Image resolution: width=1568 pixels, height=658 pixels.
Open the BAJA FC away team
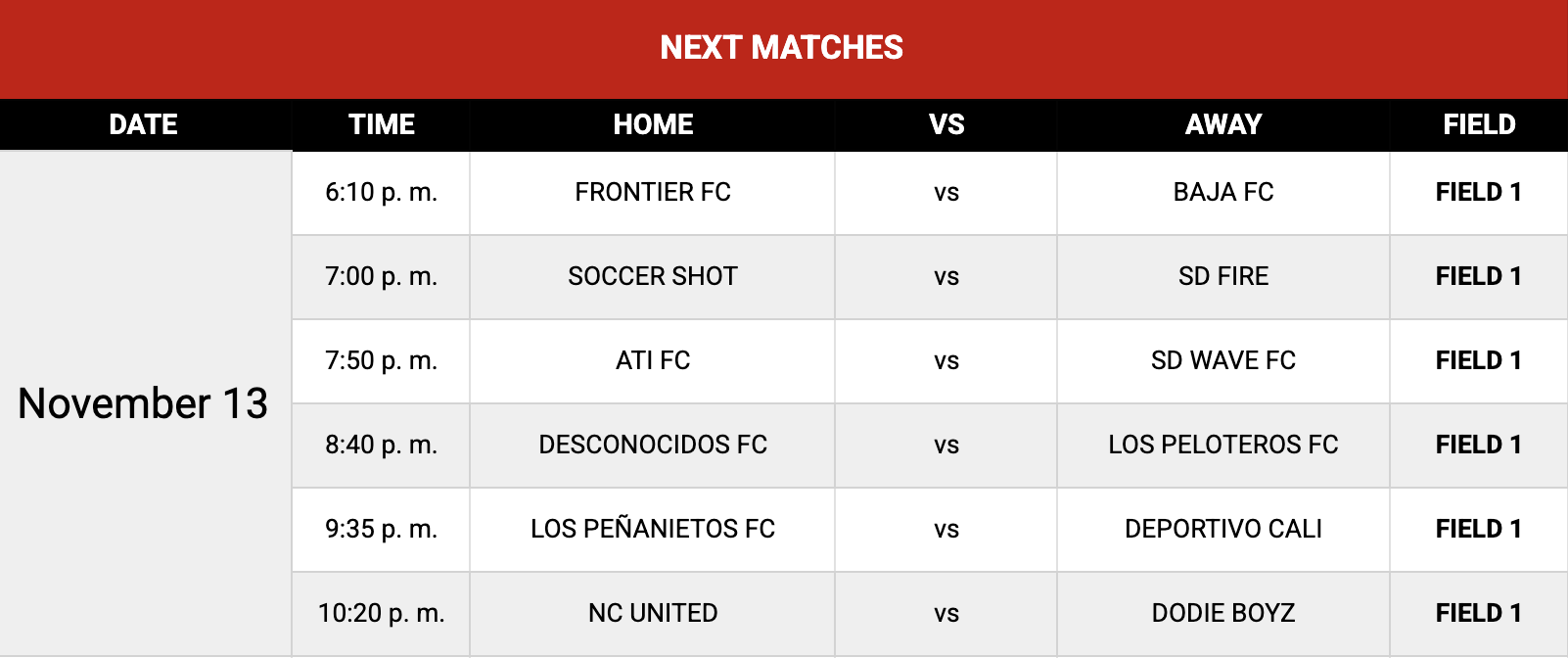pos(1223,192)
